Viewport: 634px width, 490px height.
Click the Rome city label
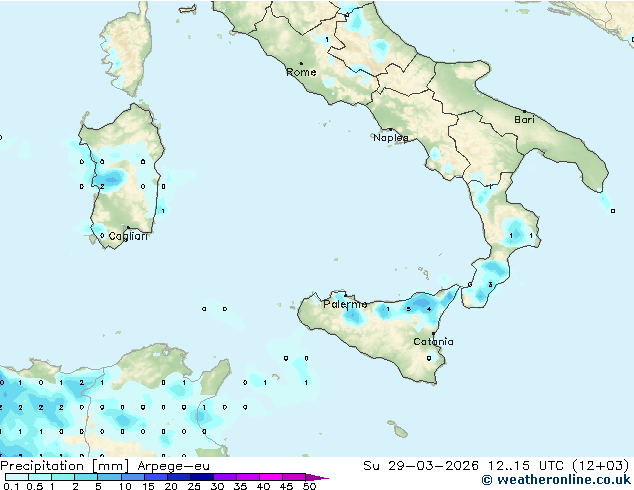pos(301,72)
